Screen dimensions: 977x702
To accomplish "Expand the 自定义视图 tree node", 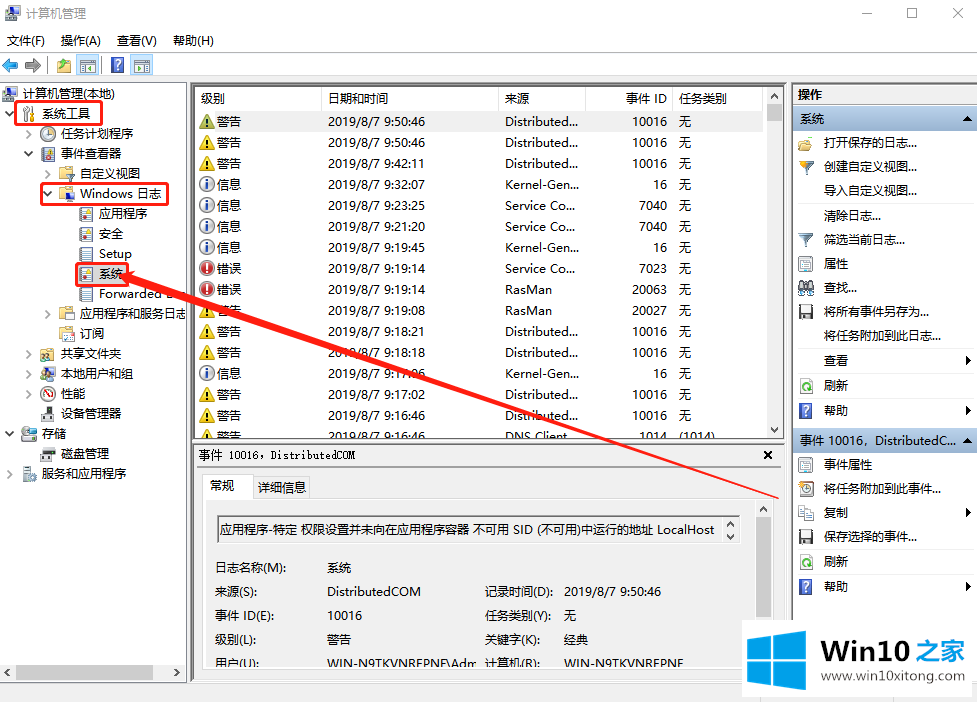I will click(x=47, y=174).
